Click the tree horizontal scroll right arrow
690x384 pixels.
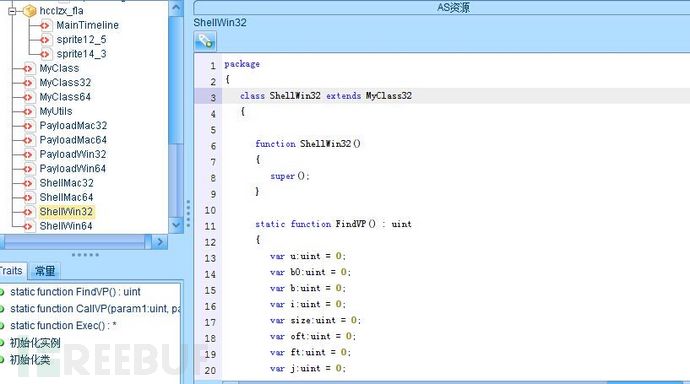[160, 242]
